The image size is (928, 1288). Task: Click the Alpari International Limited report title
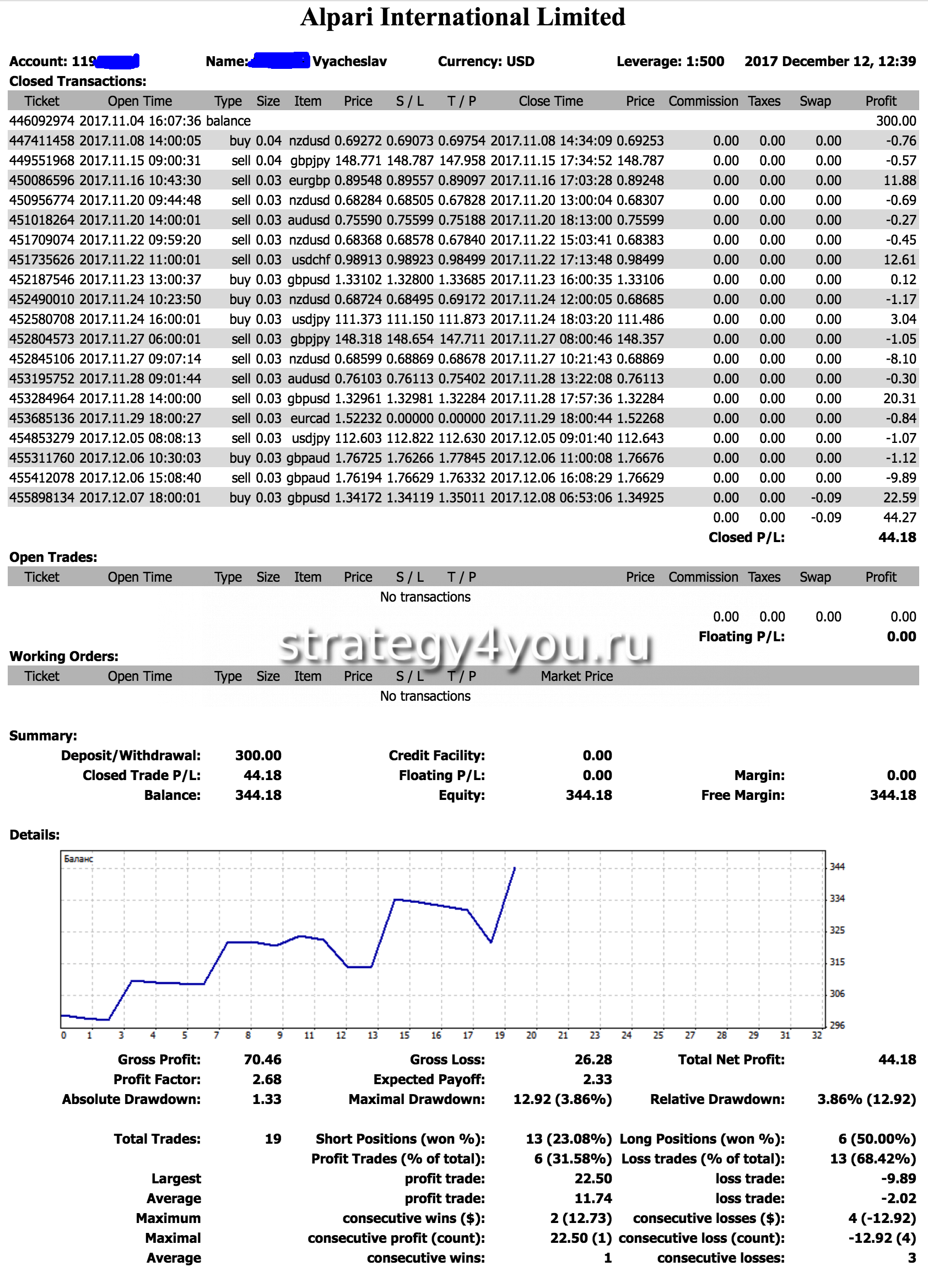click(463, 18)
